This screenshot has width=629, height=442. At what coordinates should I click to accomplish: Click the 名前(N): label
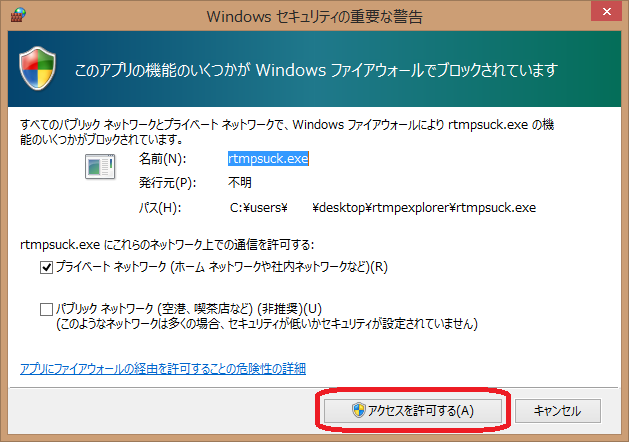coord(161,159)
